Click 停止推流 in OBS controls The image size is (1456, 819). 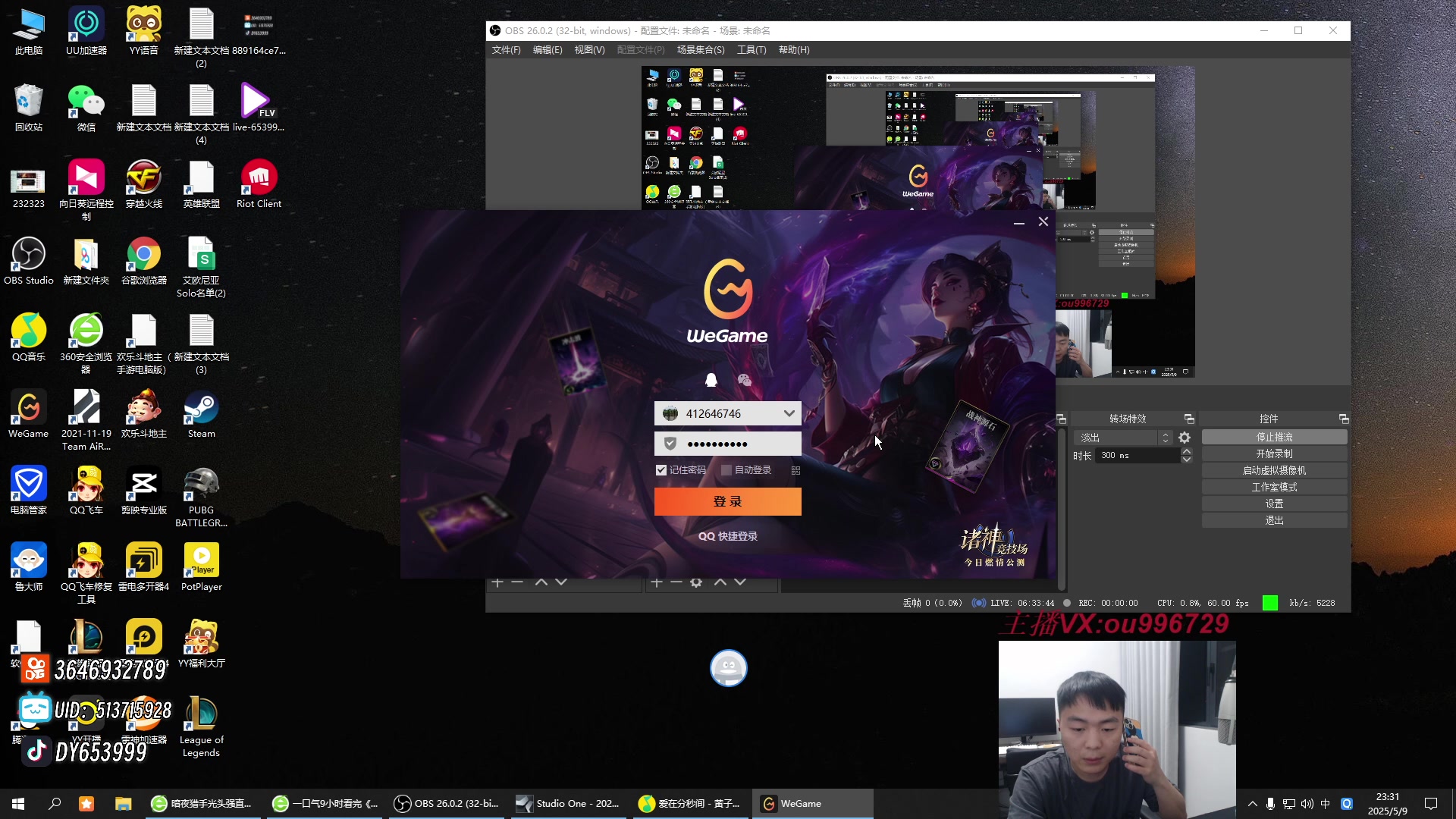point(1274,438)
